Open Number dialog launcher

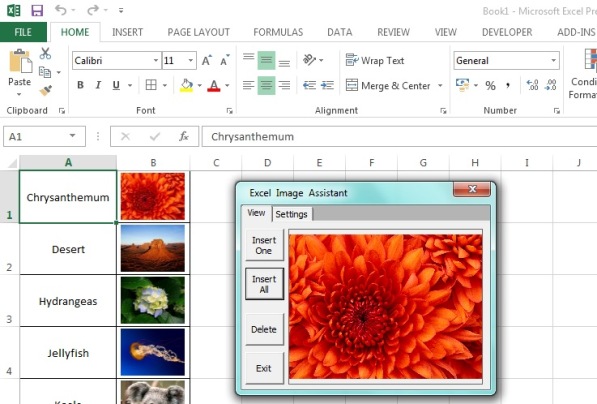pos(557,111)
